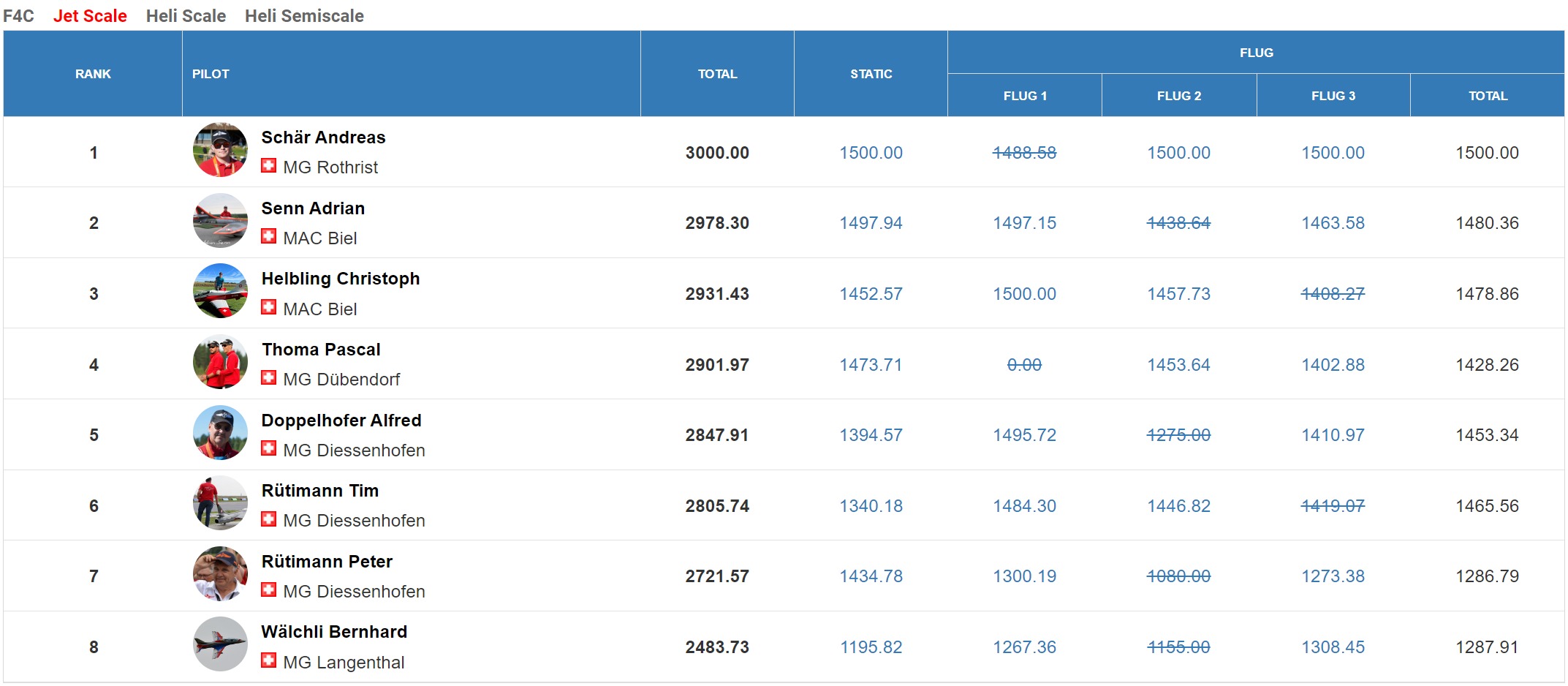The image size is (1568, 686).
Task: Open static score 1340.18
Action: tap(871, 506)
